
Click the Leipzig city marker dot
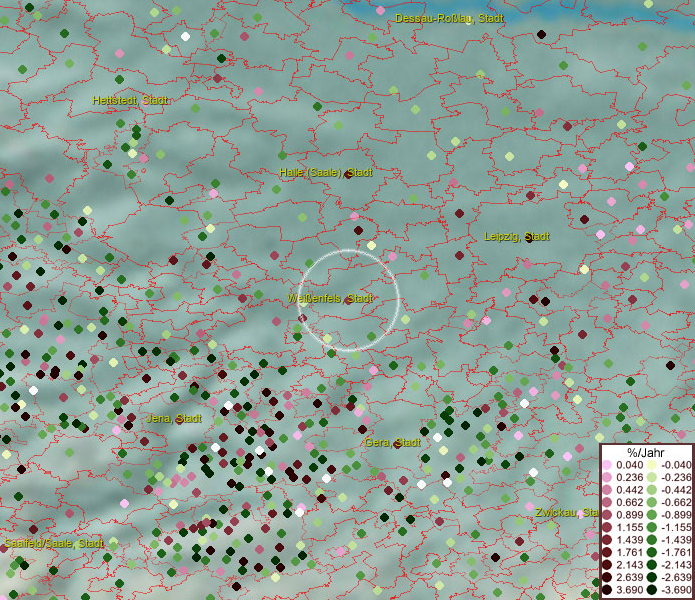pos(527,238)
